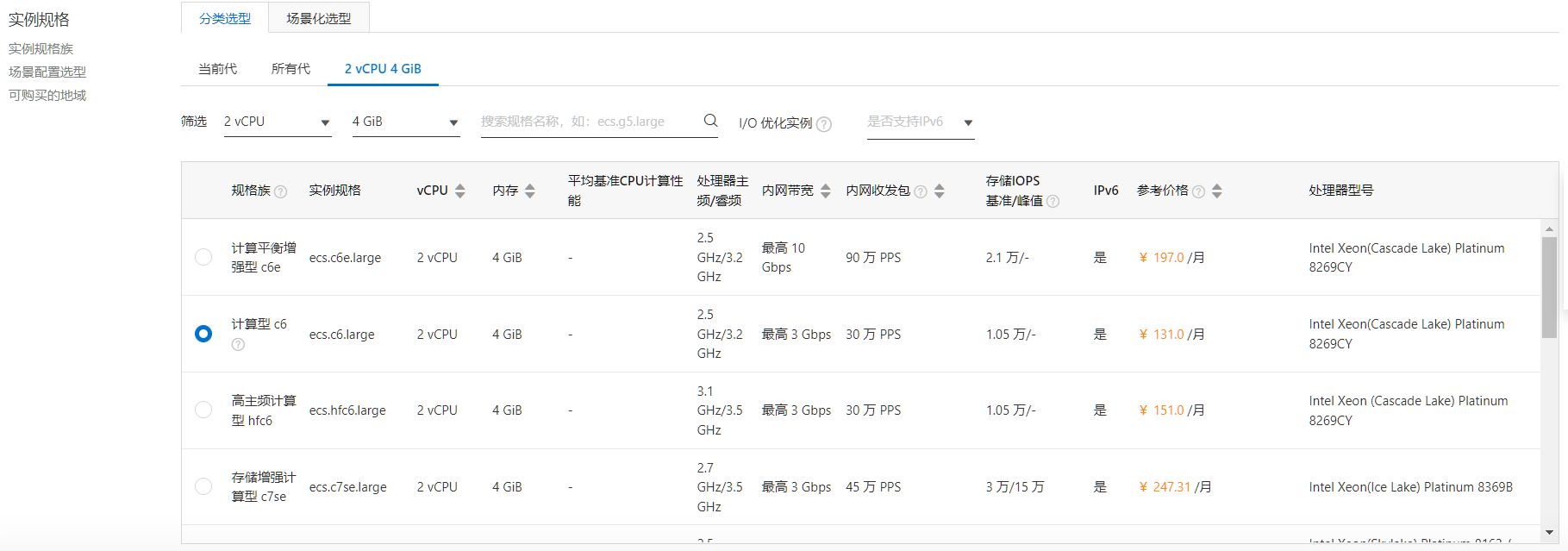This screenshot has height=551, width=1568.
Task: Click 计算平衡增强型 c6e family name
Action: pos(264,258)
